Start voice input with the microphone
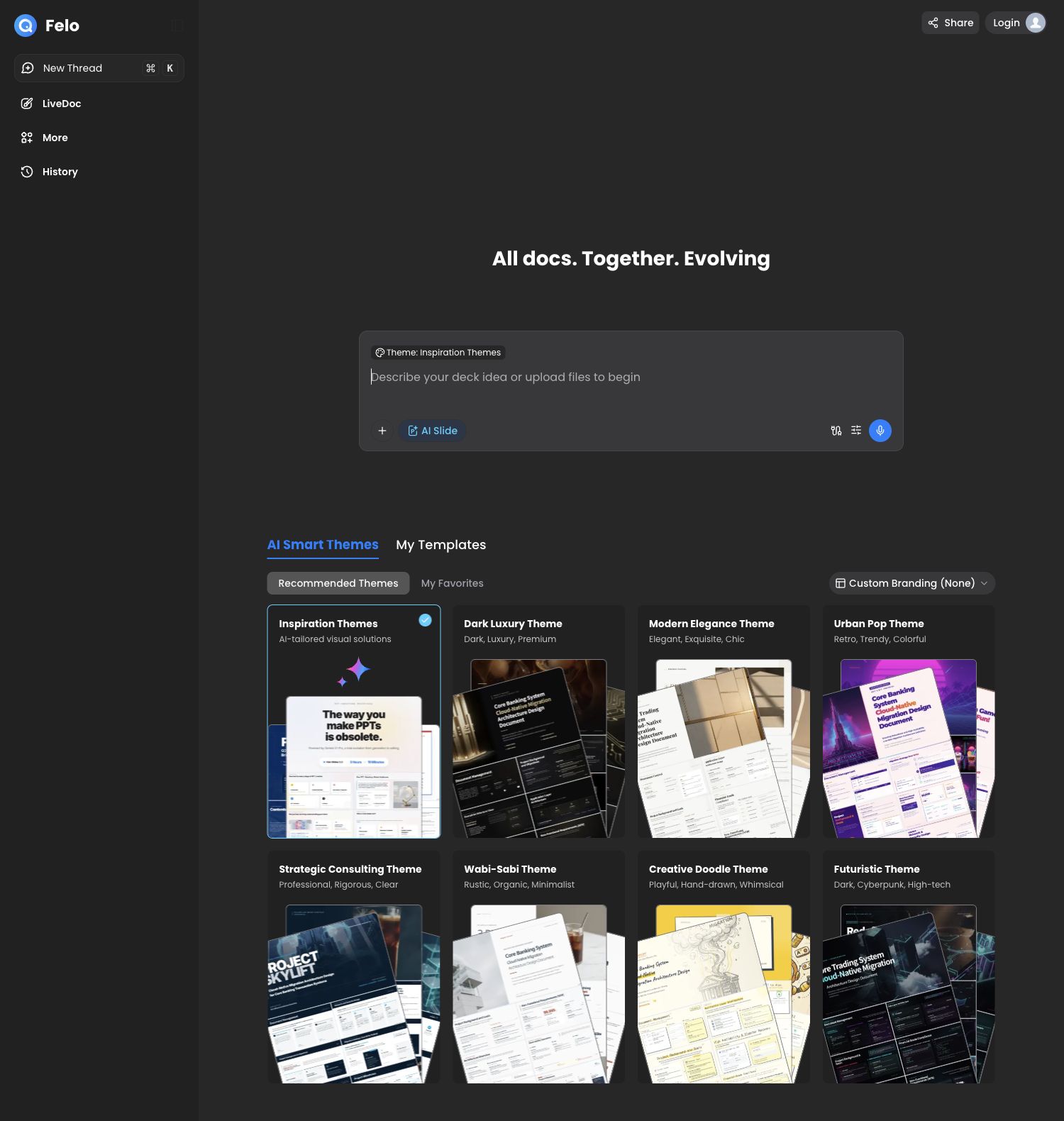Viewport: 1064px width, 1121px height. point(880,431)
